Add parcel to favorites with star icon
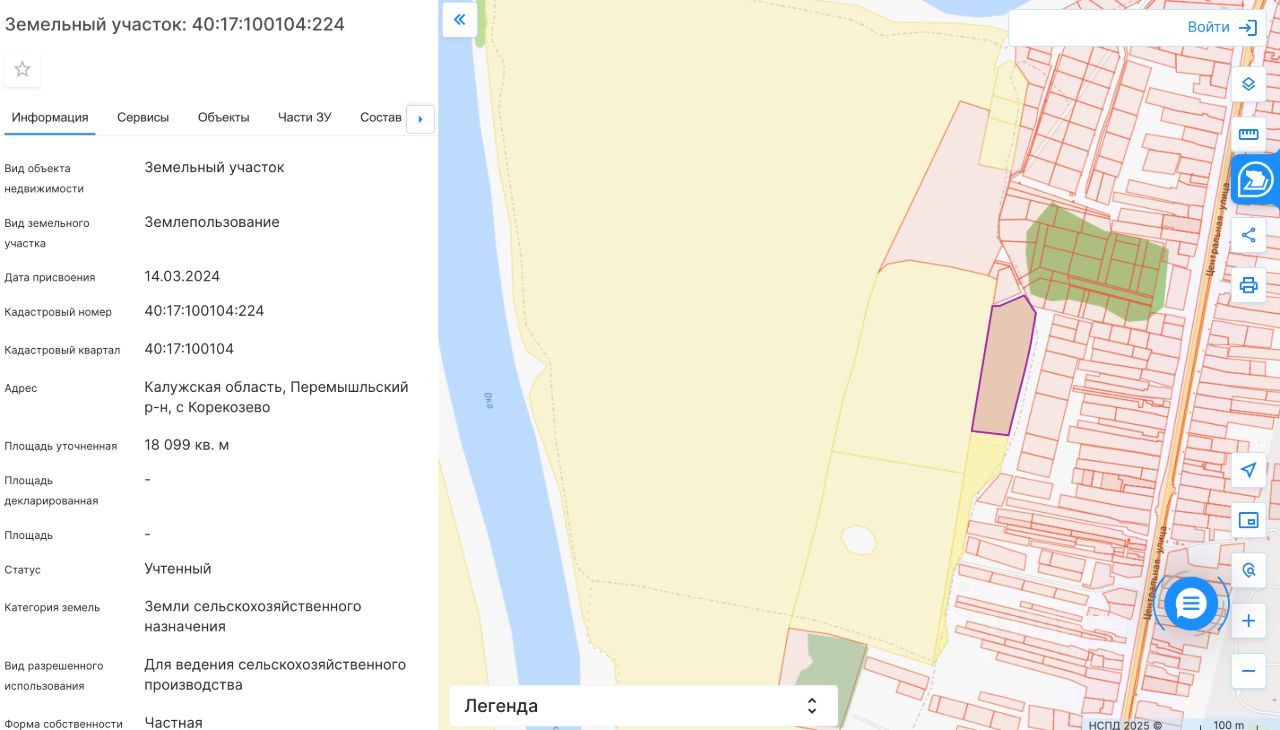1280x730 pixels. [x=22, y=69]
